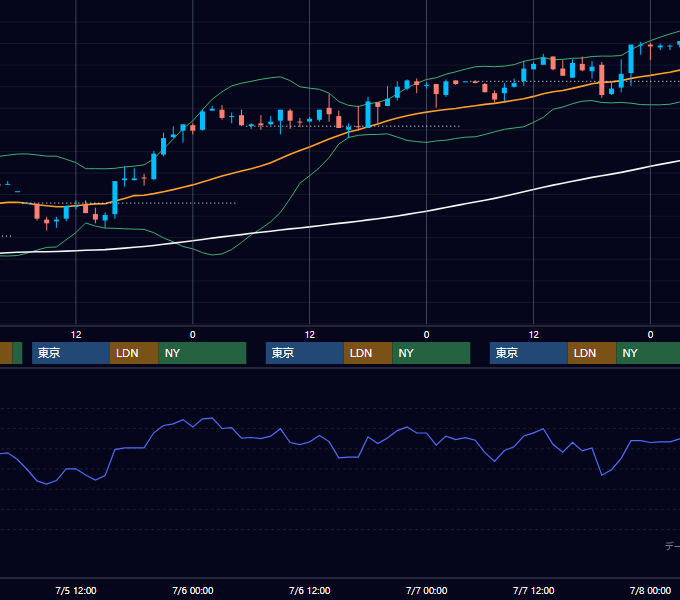680x600 pixels.
Task: Click the 7/8 00:00 date label
Action: [650, 590]
